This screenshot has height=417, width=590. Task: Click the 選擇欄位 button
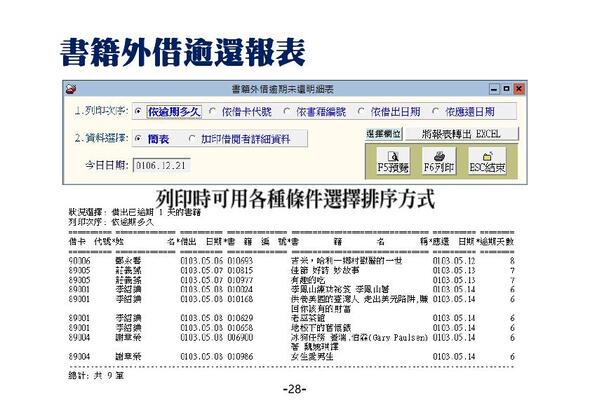(384, 134)
